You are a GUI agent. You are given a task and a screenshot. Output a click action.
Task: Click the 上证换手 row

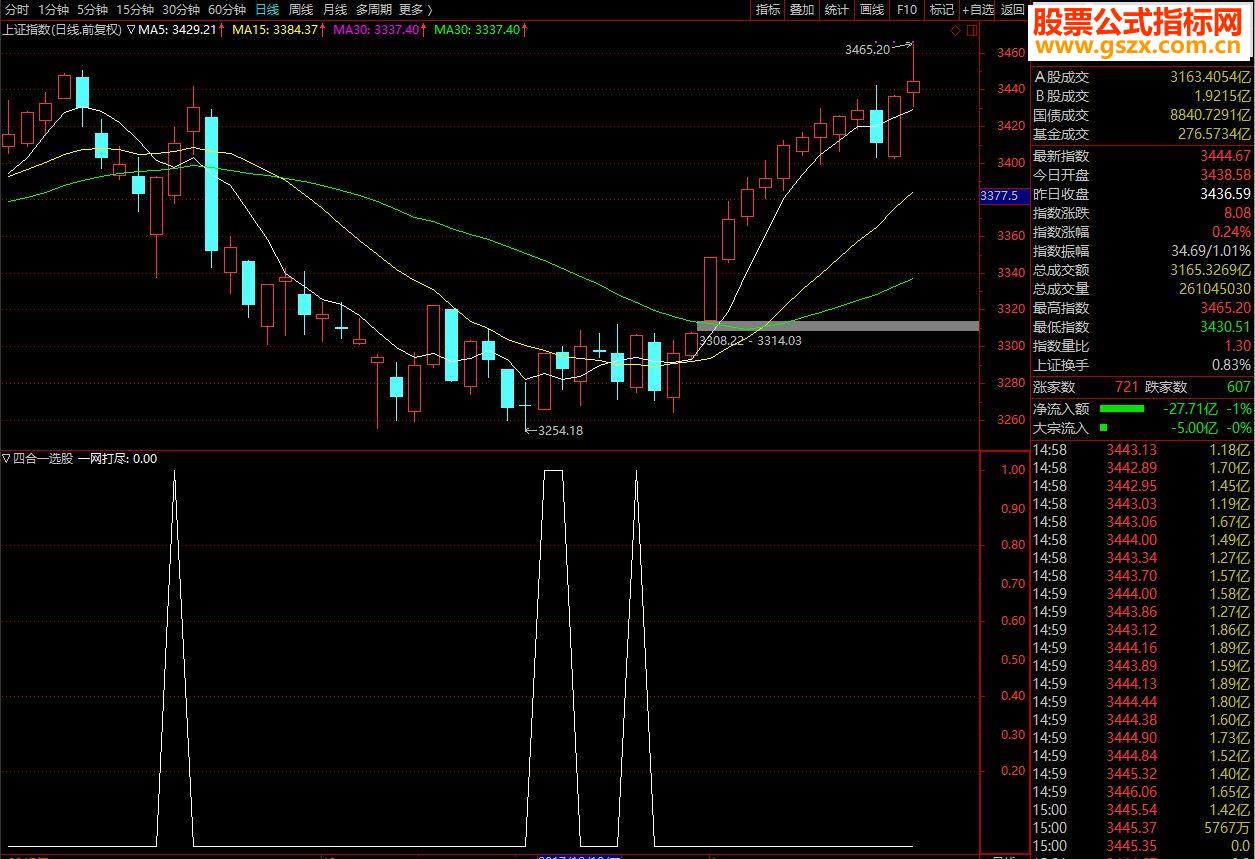(1142, 365)
